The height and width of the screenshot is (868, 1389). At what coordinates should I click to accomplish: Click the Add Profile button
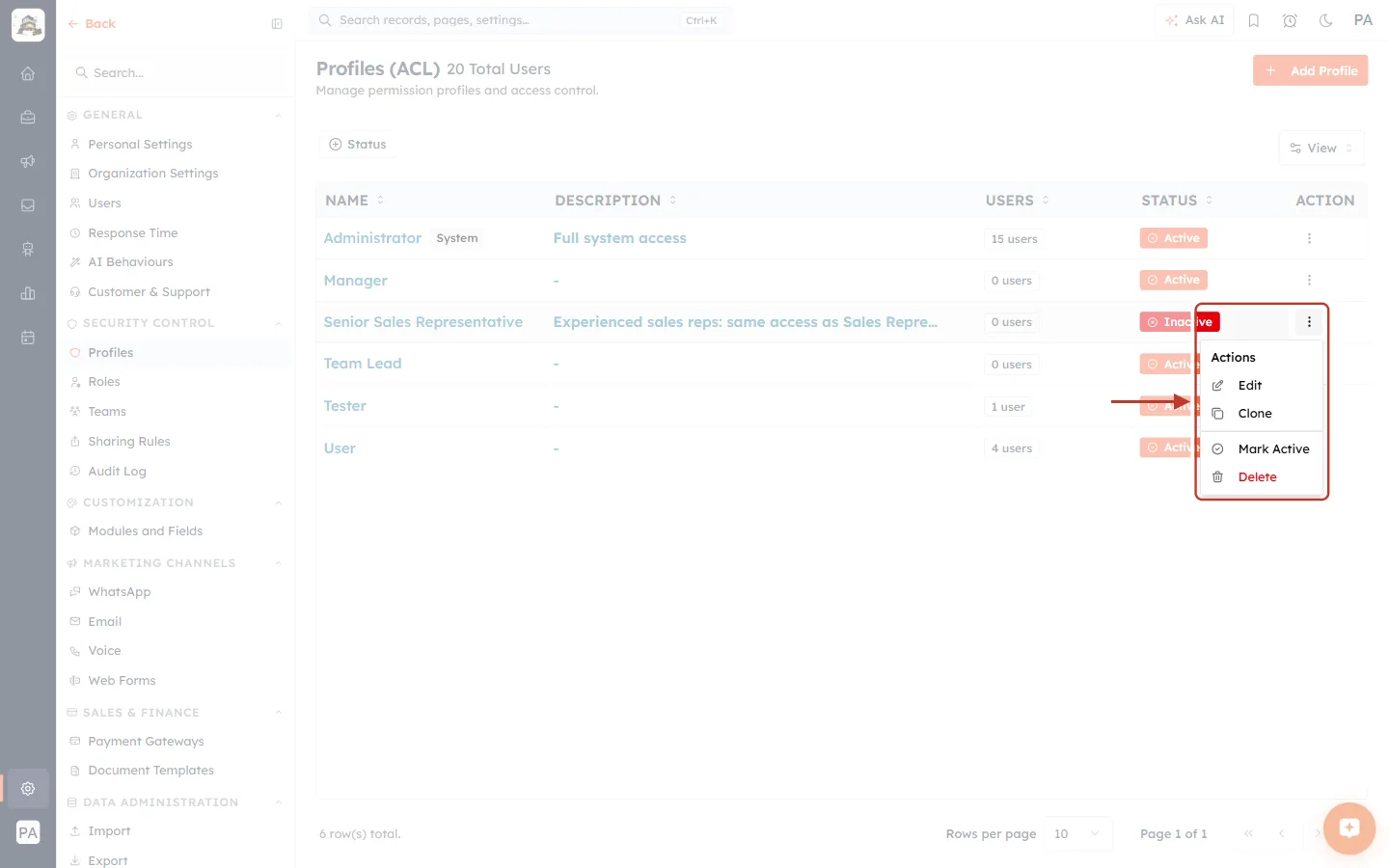[x=1310, y=70]
